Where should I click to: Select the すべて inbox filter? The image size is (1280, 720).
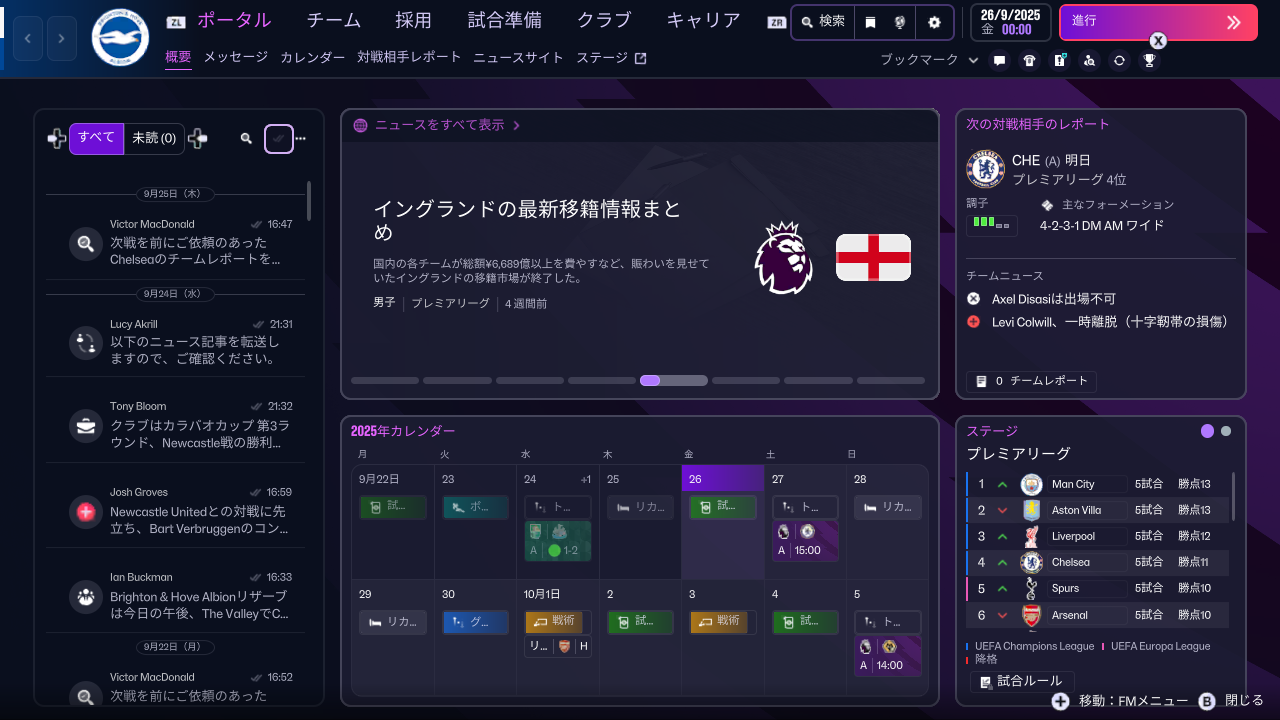96,139
